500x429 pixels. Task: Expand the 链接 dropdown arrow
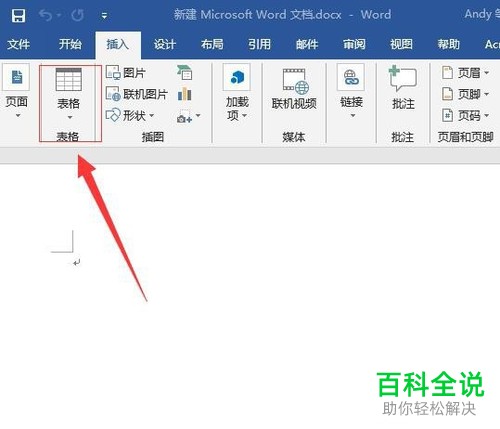pos(353,116)
